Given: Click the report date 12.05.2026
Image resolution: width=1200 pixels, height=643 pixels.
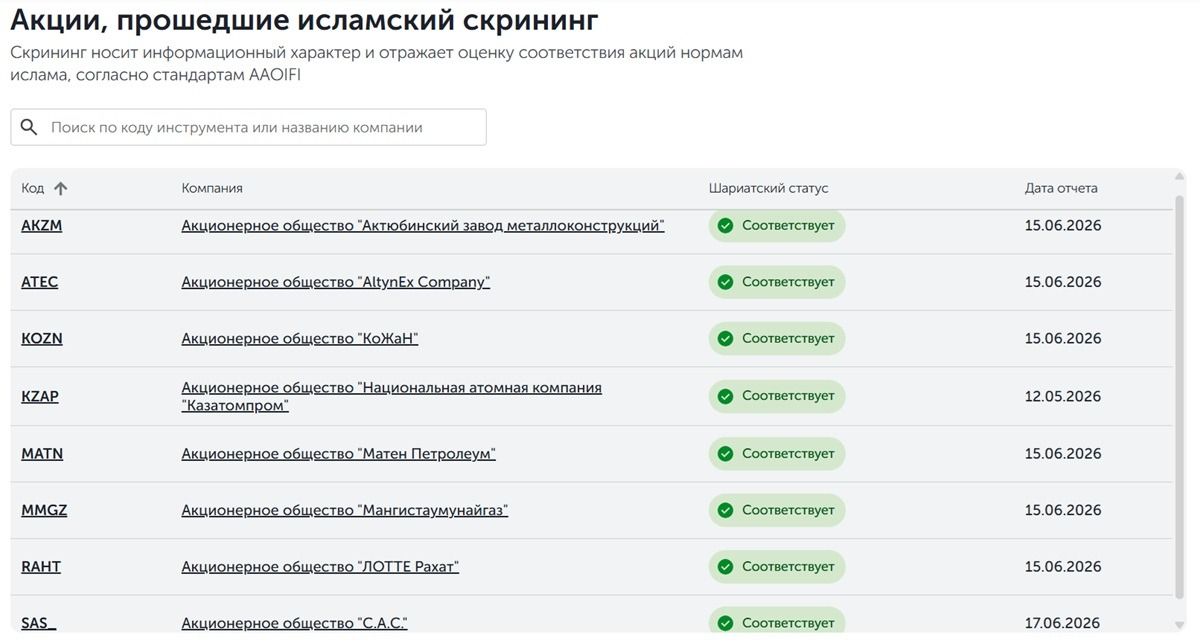Looking at the screenshot, I should (1063, 397).
